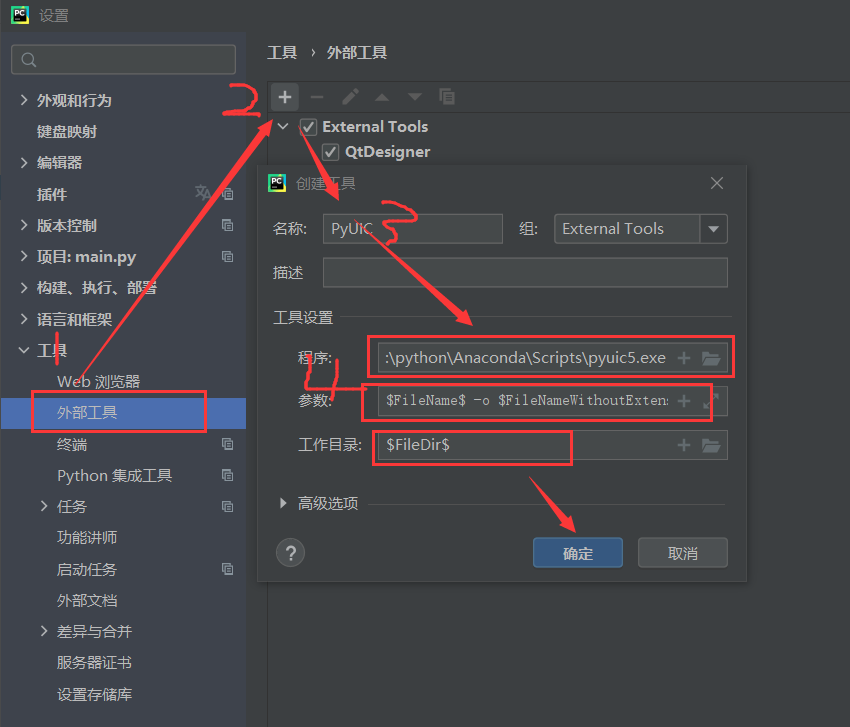Expand the 高级选项 section
The image size is (850, 727).
283,503
